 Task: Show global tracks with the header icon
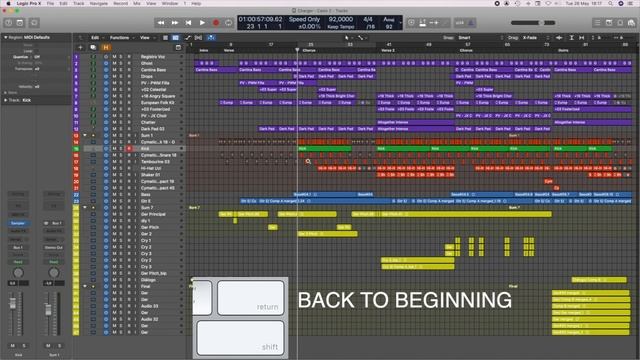tap(178, 47)
